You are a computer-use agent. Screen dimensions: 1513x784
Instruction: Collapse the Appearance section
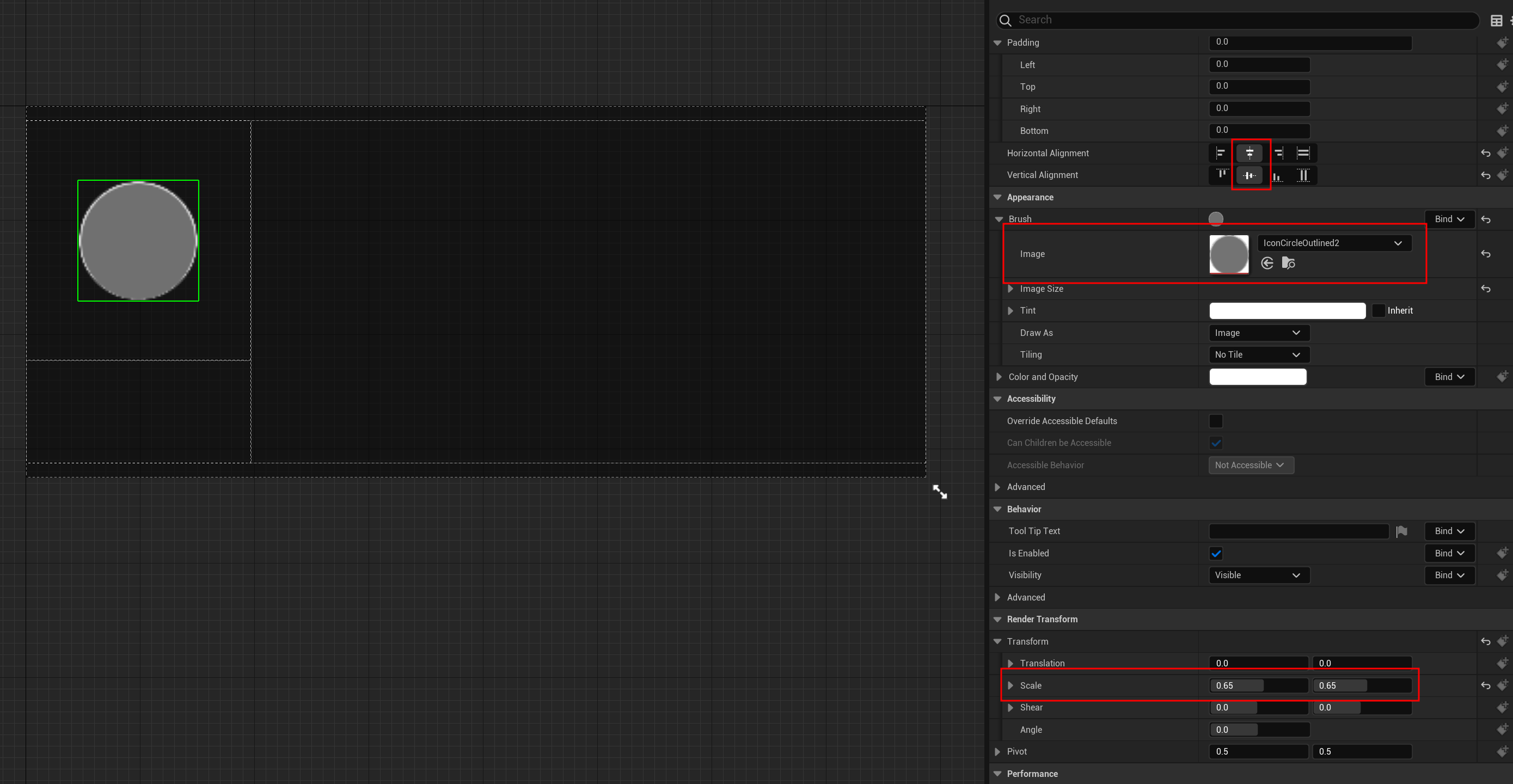[997, 197]
